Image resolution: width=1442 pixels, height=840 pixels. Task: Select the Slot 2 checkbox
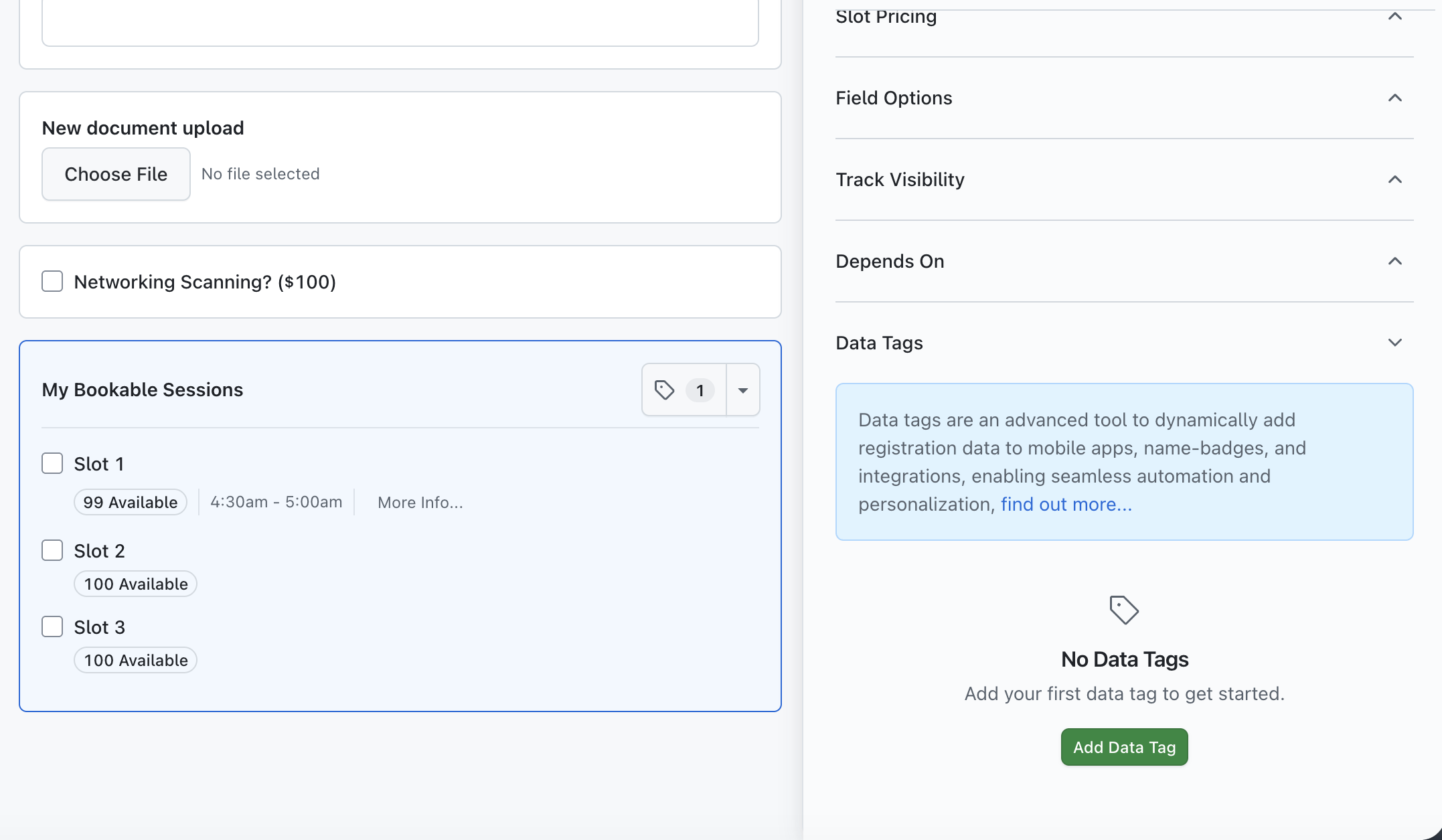coord(52,550)
